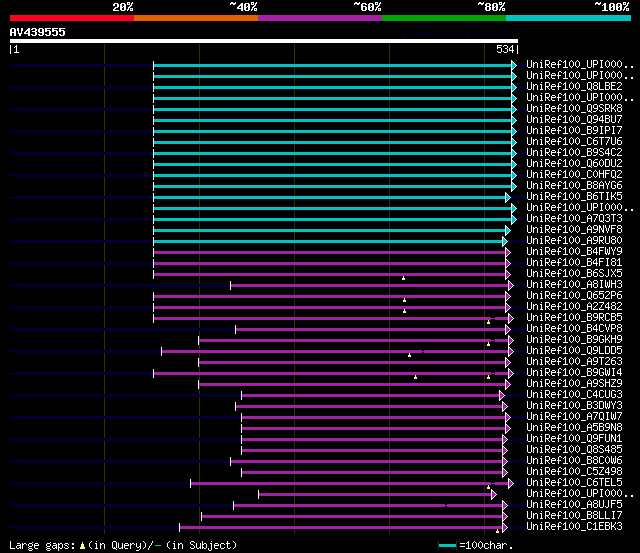Viewport: 640px width, 553px height.
Task: Click the cyan alignment bar for A7Q3T3
Action: 333,220
